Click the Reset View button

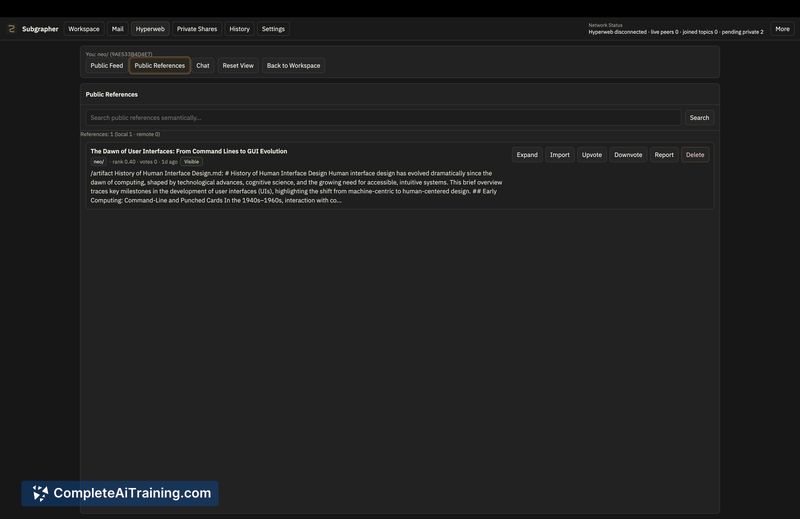coord(238,65)
